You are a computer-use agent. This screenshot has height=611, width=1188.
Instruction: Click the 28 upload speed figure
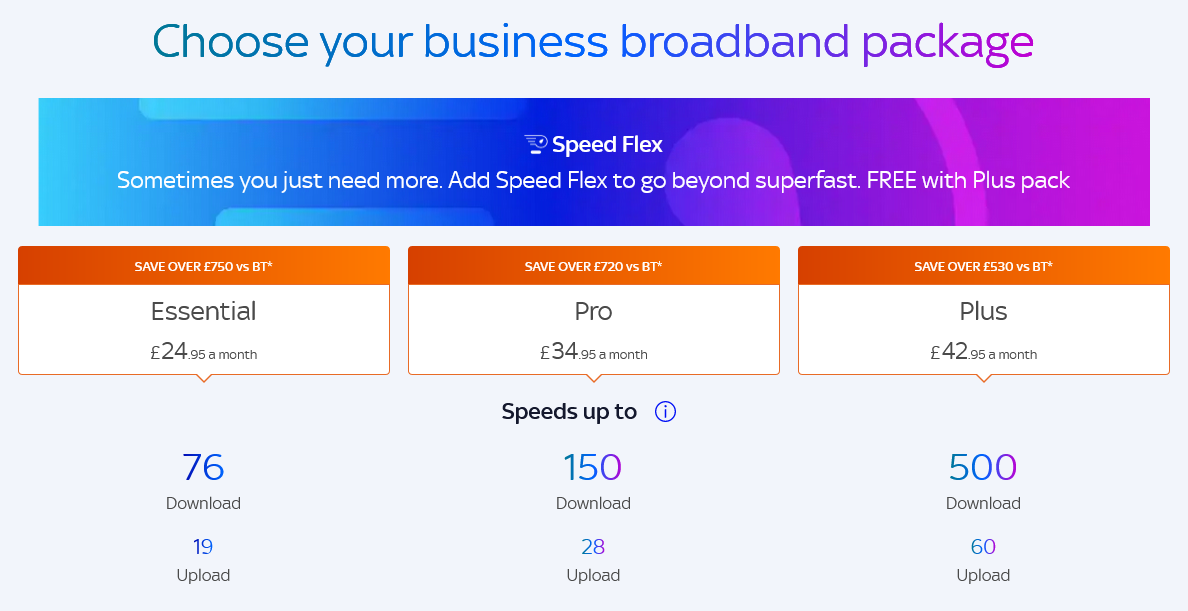[592, 547]
